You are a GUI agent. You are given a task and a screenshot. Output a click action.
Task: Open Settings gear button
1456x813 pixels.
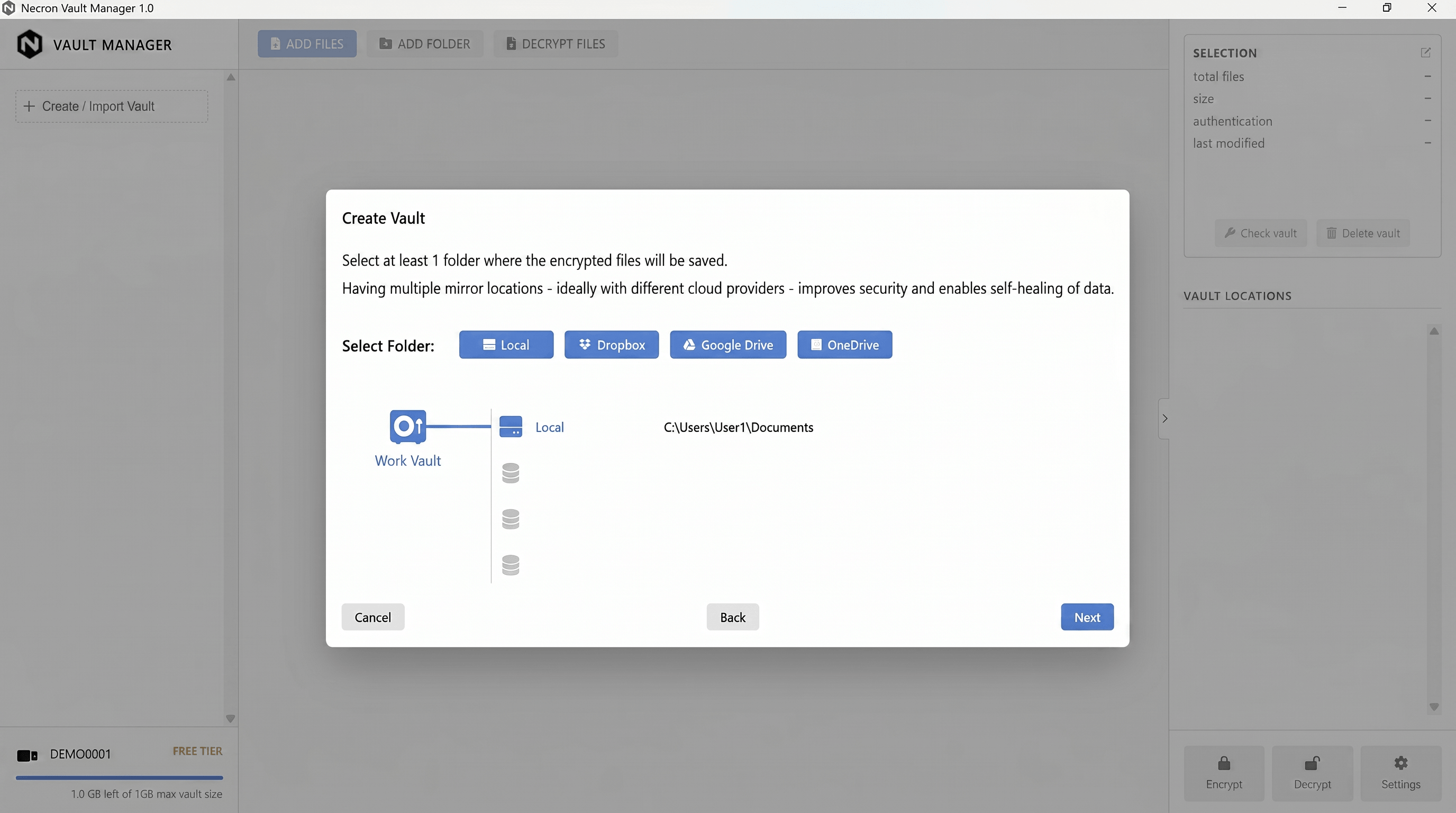coord(1400,773)
